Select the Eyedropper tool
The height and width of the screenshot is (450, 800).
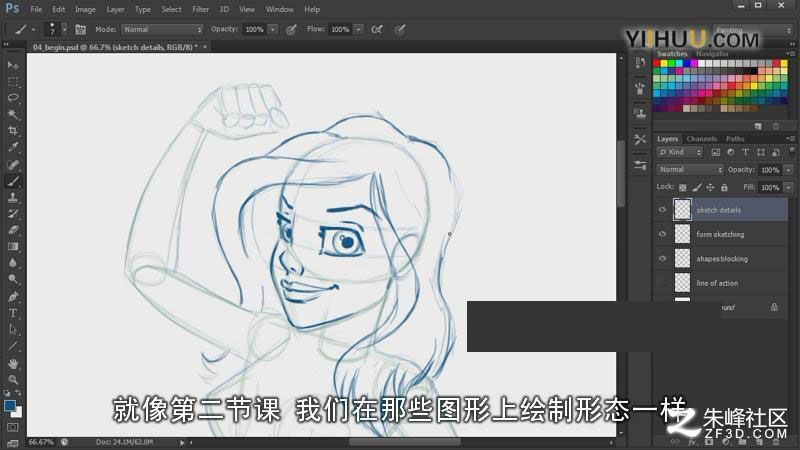[13, 147]
